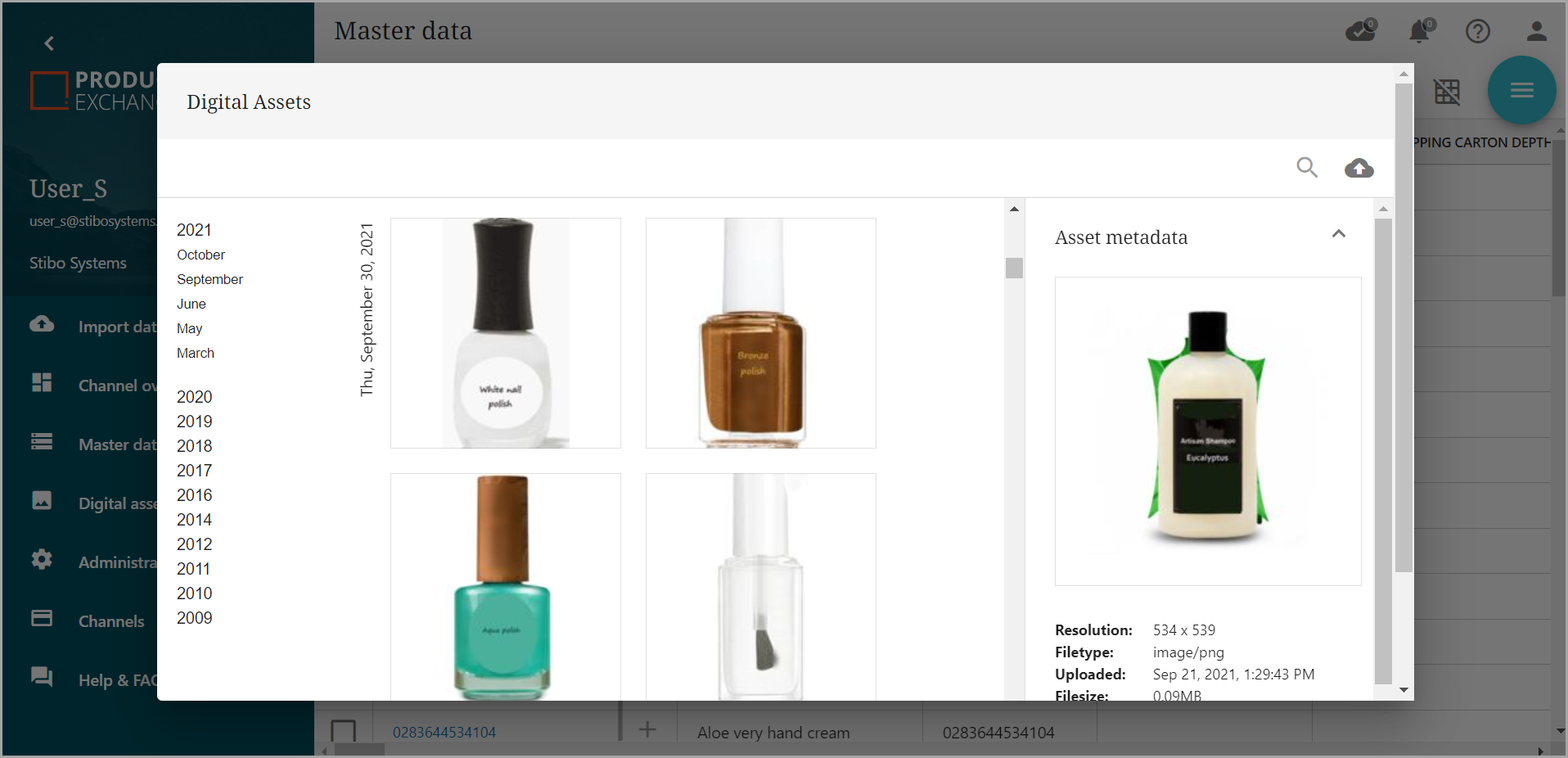This screenshot has width=1568, height=758.
Task: Click the plus button in product row
Action: click(x=647, y=729)
